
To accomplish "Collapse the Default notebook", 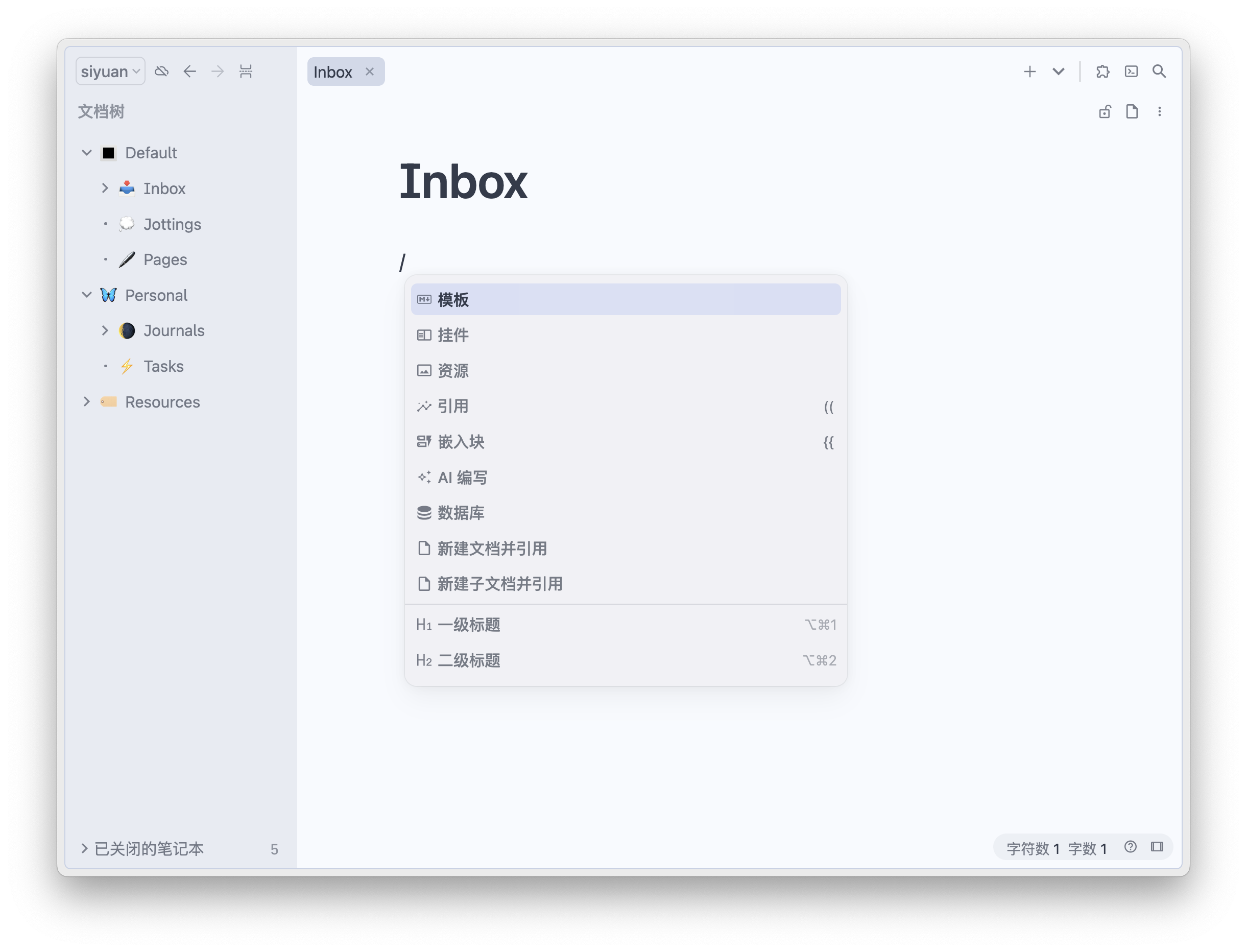I will (87, 153).
